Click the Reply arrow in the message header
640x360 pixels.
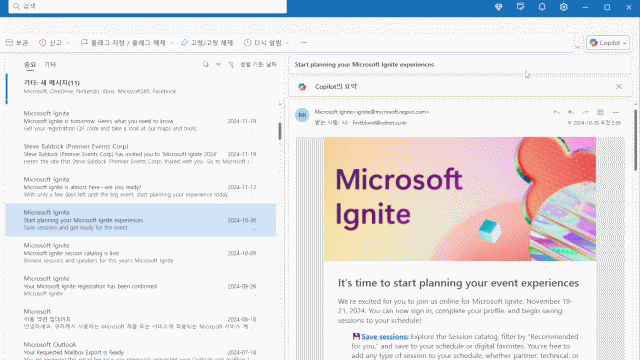click(x=556, y=112)
